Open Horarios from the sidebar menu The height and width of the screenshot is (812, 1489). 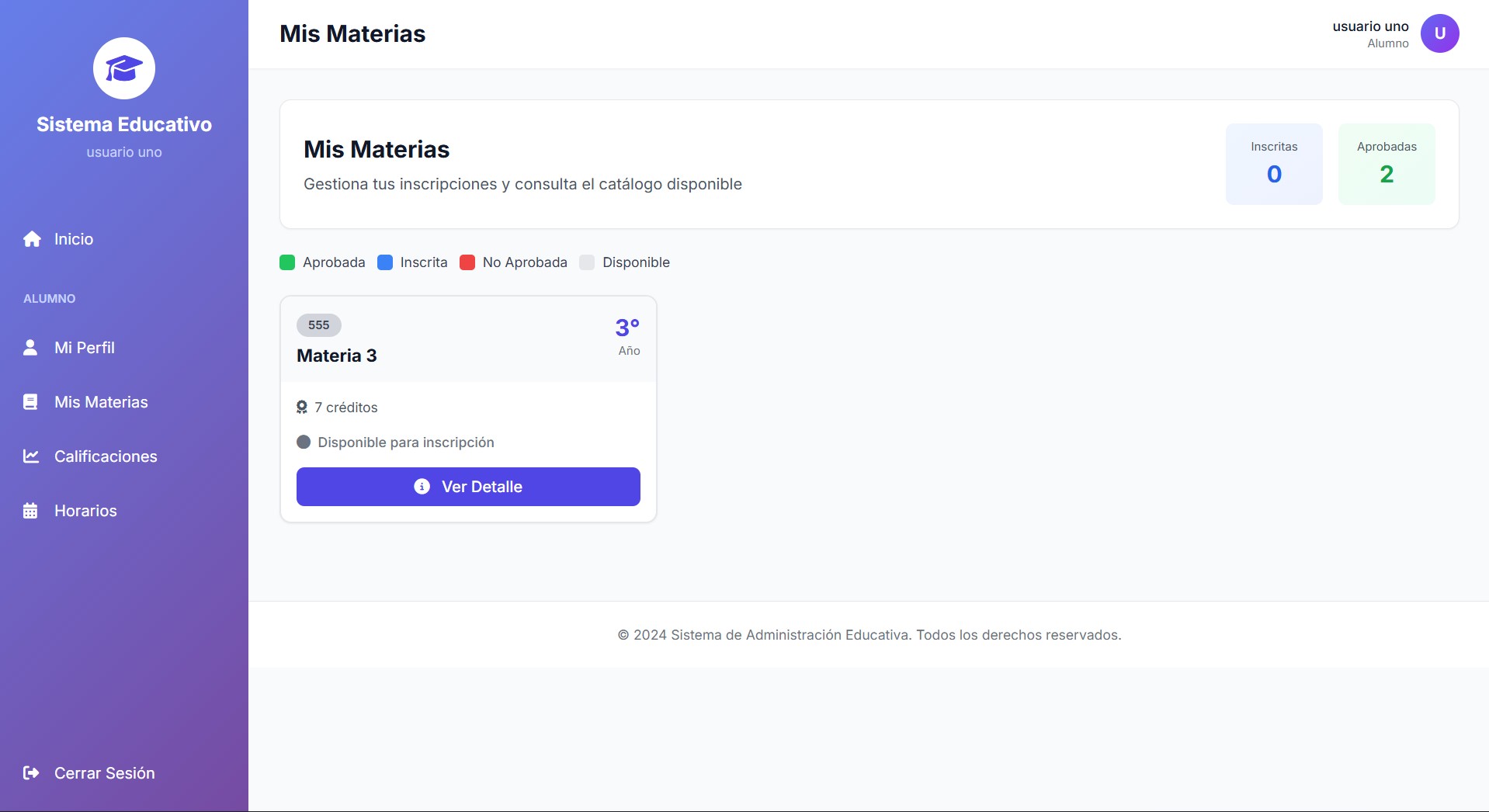(85, 510)
